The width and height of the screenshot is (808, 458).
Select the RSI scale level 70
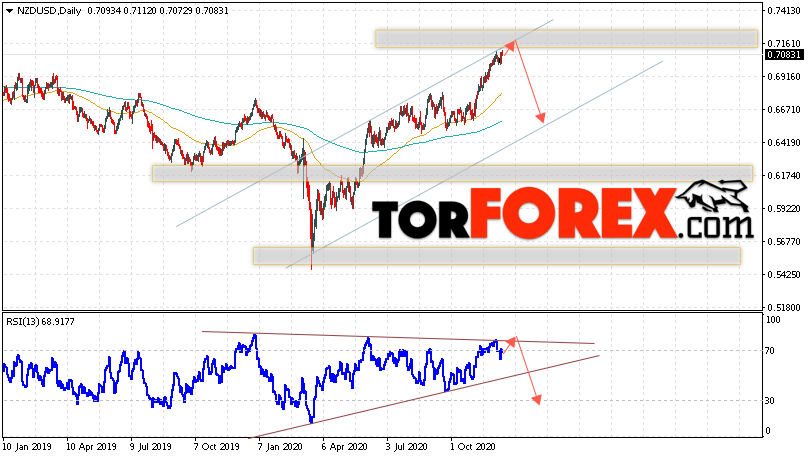pyautogui.click(x=770, y=351)
